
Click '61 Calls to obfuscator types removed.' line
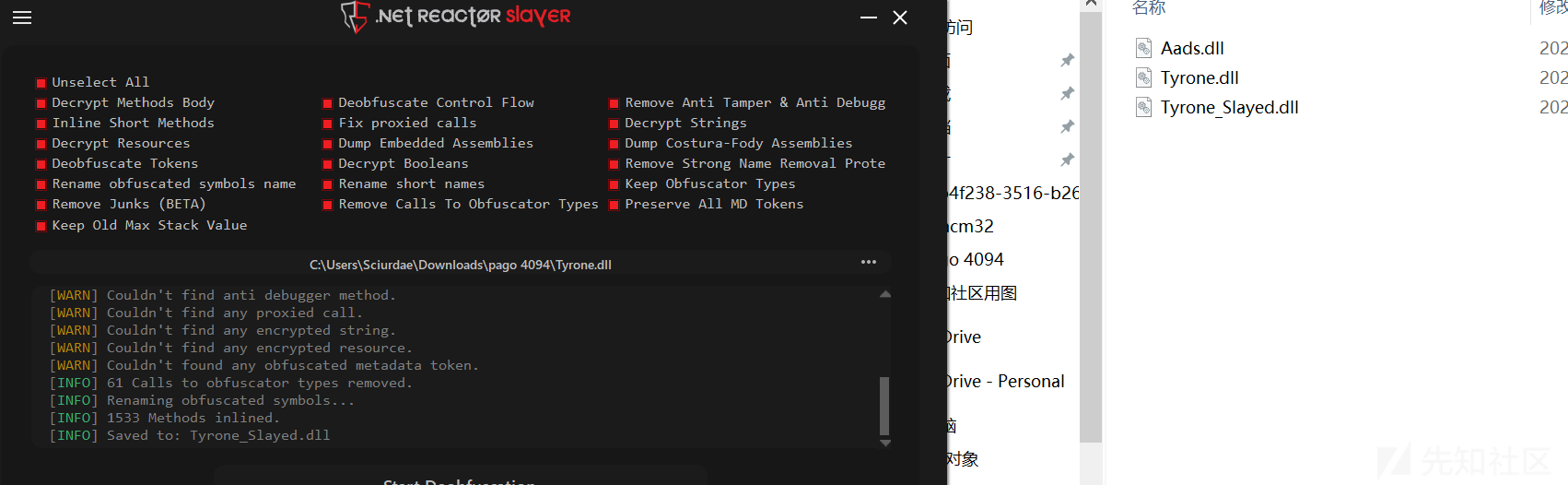pos(231,383)
